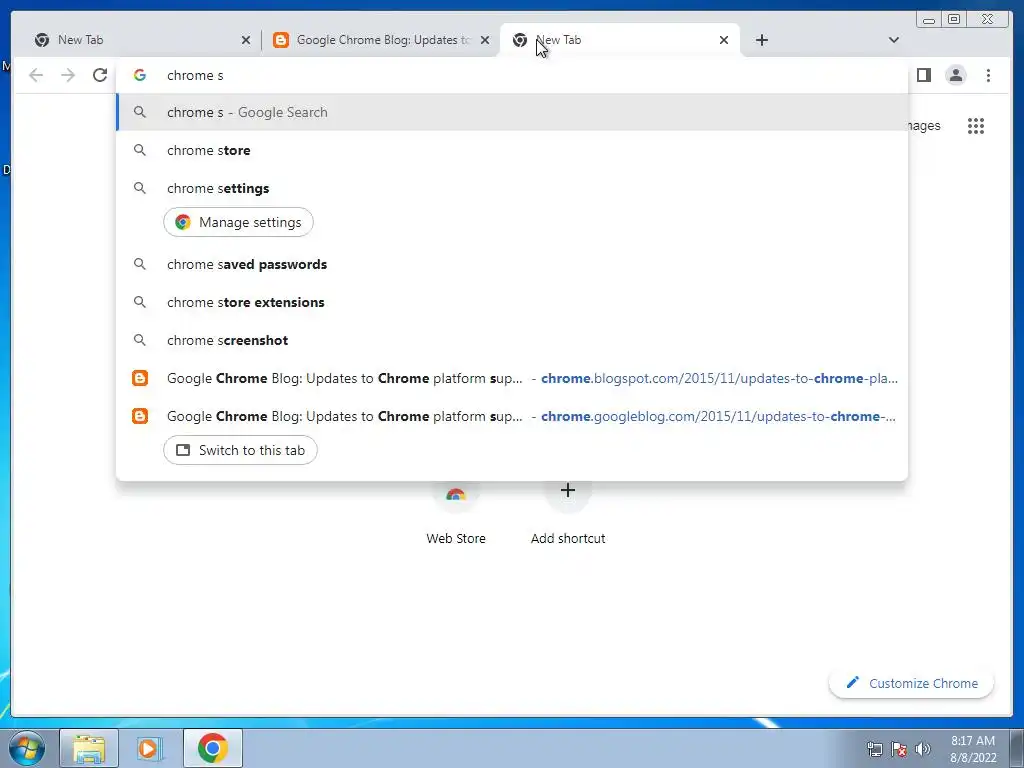Click the Chrome taskbar icon
Viewport: 1024px width, 768px height.
[212, 748]
